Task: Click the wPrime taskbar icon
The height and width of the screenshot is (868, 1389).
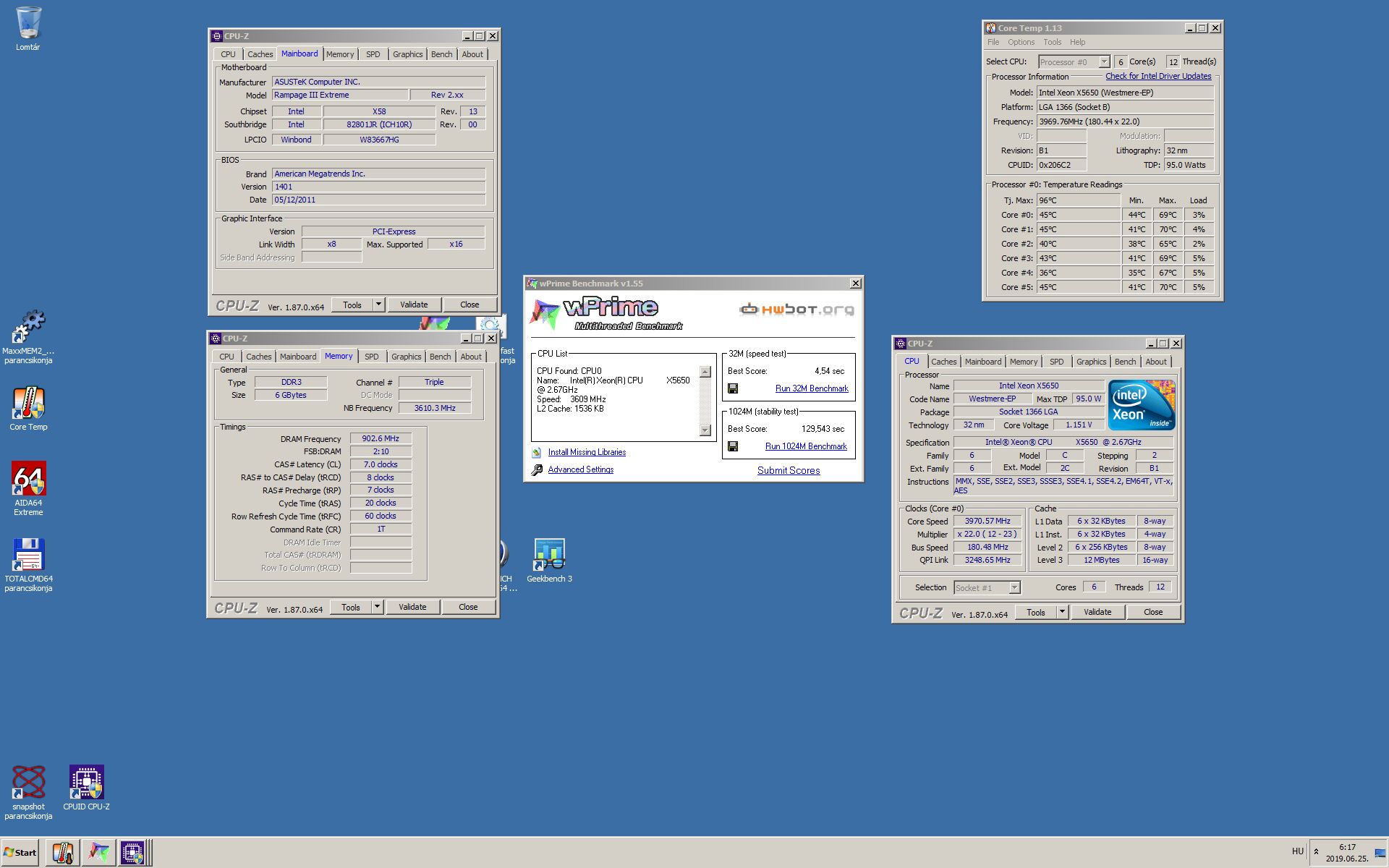Action: 98,853
